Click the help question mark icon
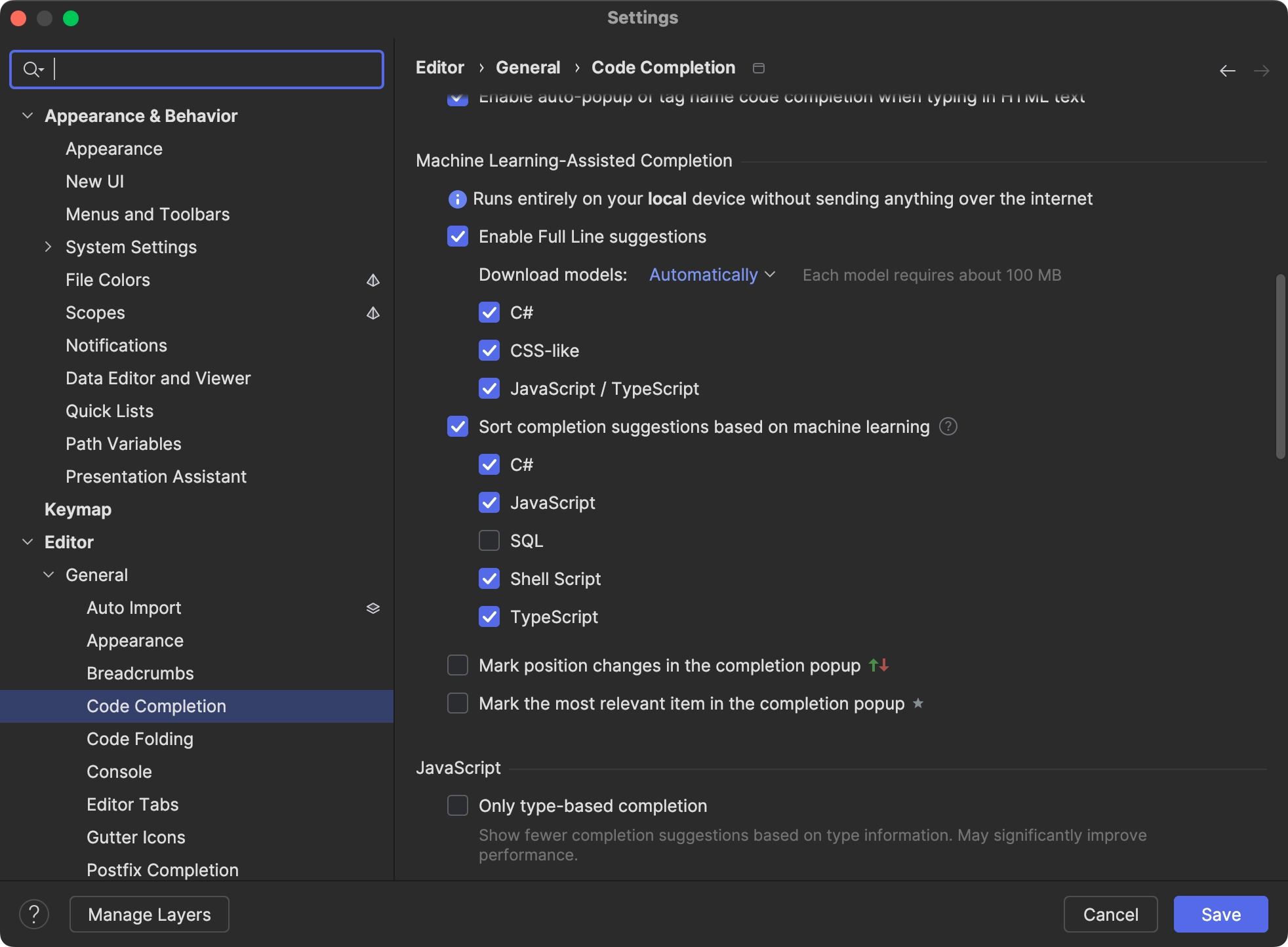Image resolution: width=1288 pixels, height=947 pixels. (33, 913)
